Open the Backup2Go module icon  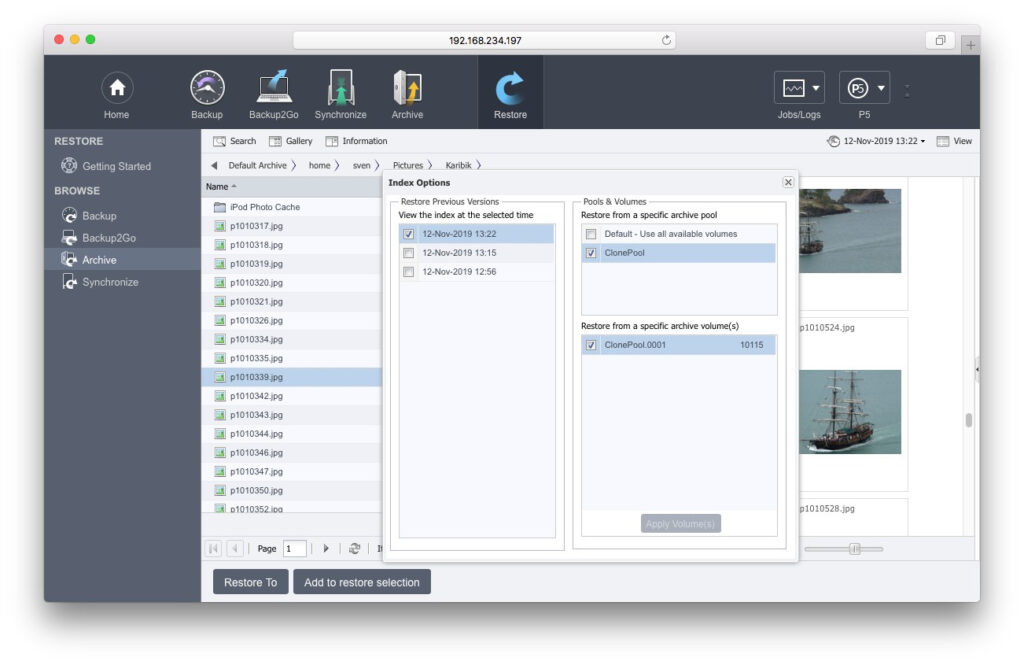coord(275,89)
